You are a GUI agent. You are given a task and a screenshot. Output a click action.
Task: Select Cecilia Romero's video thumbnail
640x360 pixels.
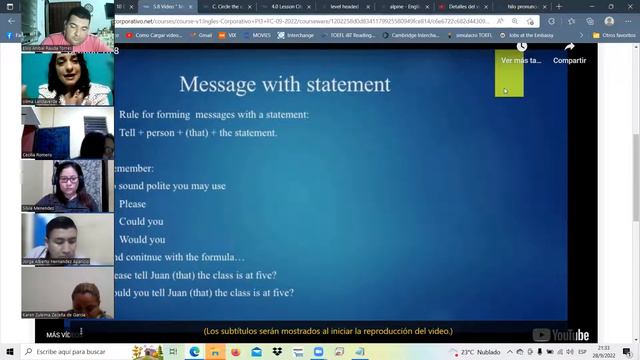tap(68, 133)
